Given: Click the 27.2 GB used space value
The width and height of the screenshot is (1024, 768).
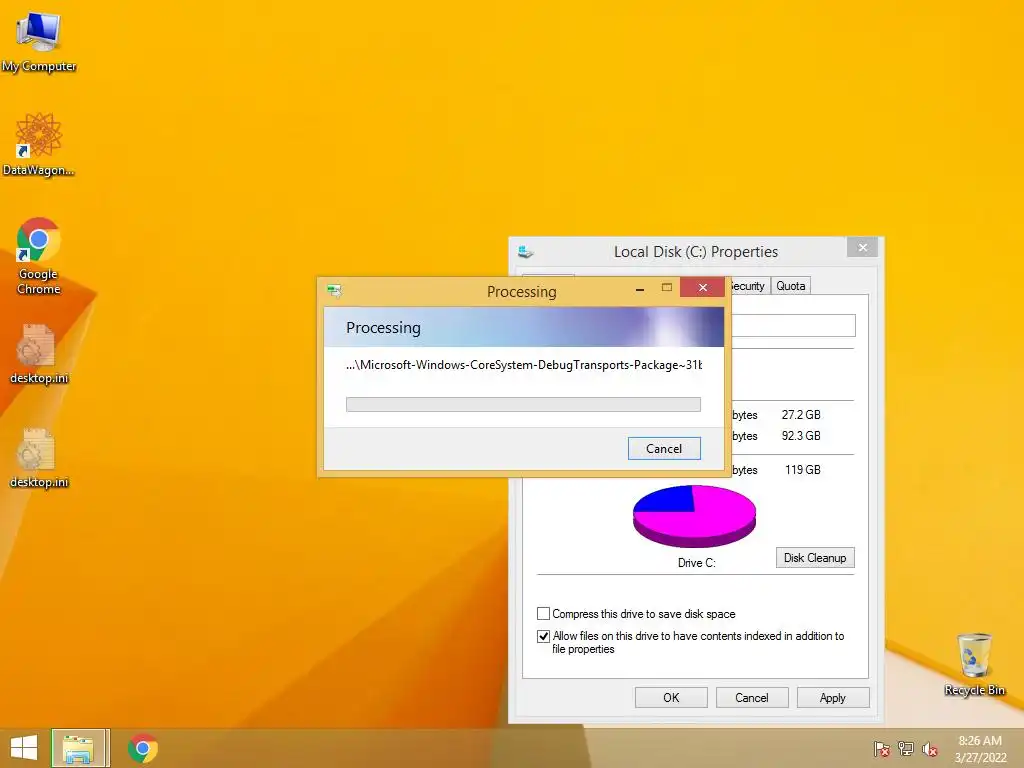Looking at the screenshot, I should tap(801, 415).
